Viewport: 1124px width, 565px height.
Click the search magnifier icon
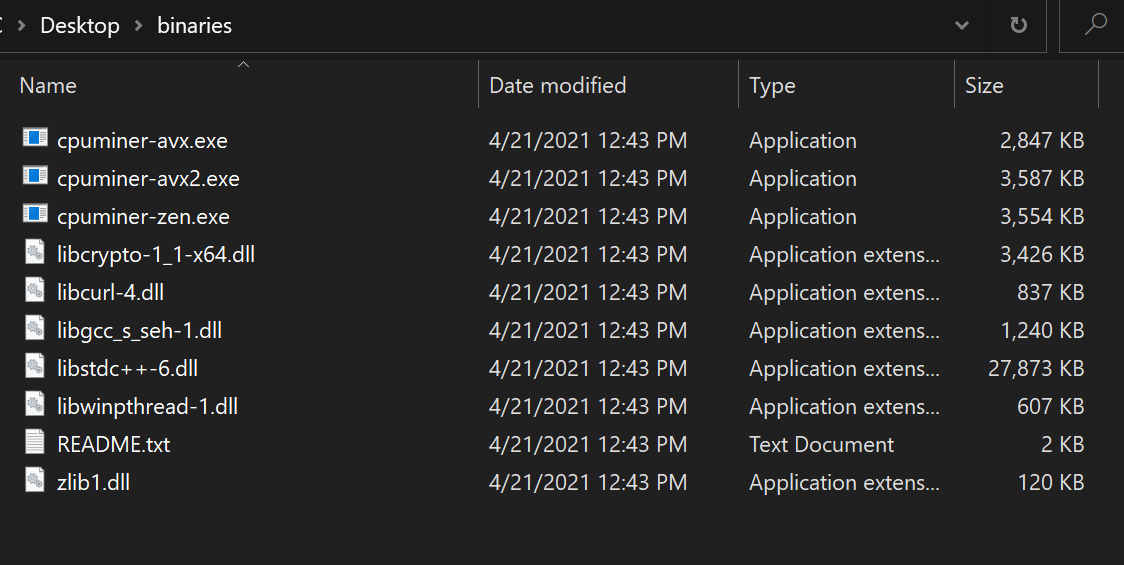coord(1096,26)
